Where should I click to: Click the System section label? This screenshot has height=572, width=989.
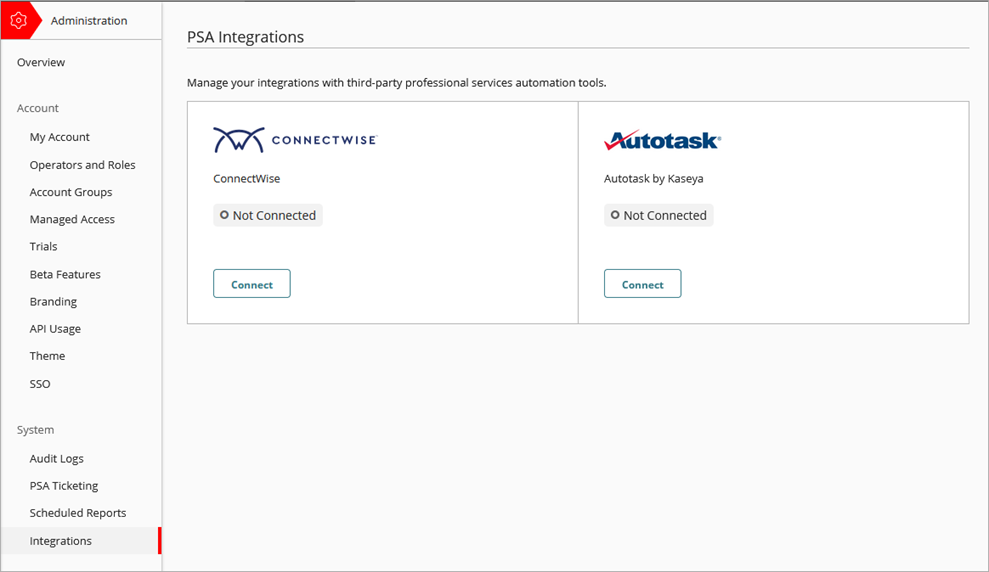pyautogui.click(x=35, y=429)
